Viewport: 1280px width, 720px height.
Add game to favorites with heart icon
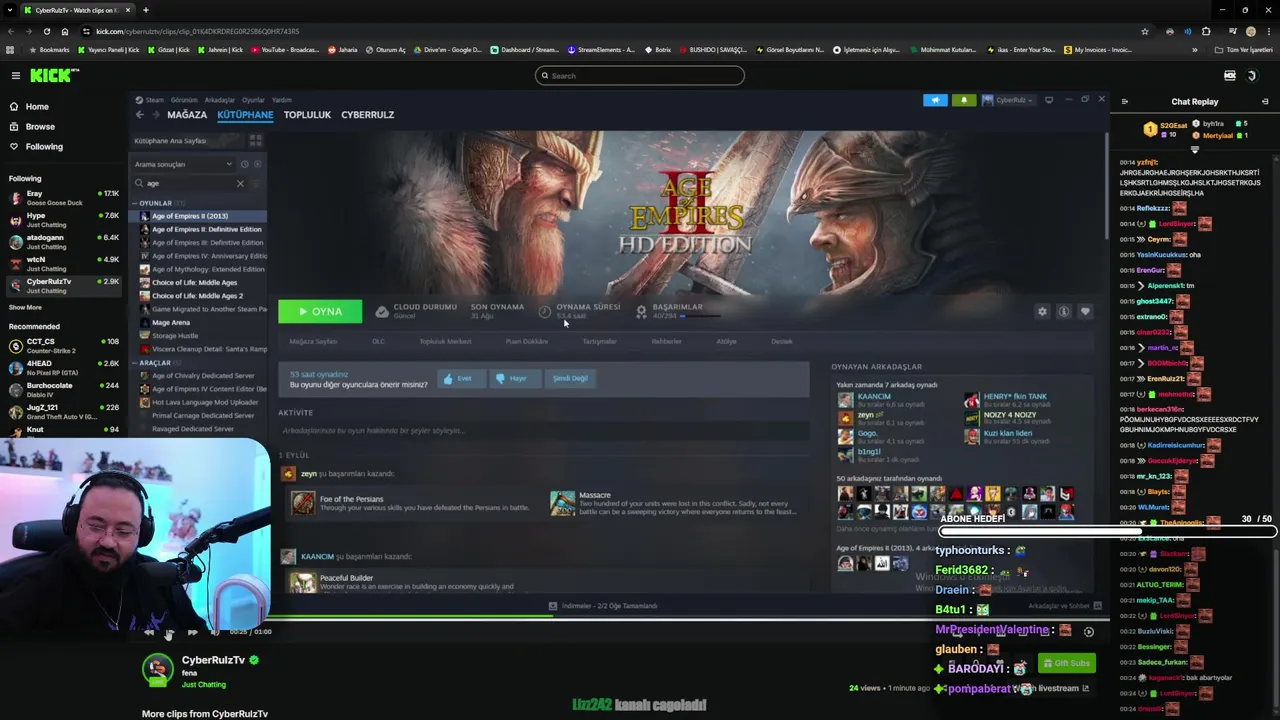1085,311
